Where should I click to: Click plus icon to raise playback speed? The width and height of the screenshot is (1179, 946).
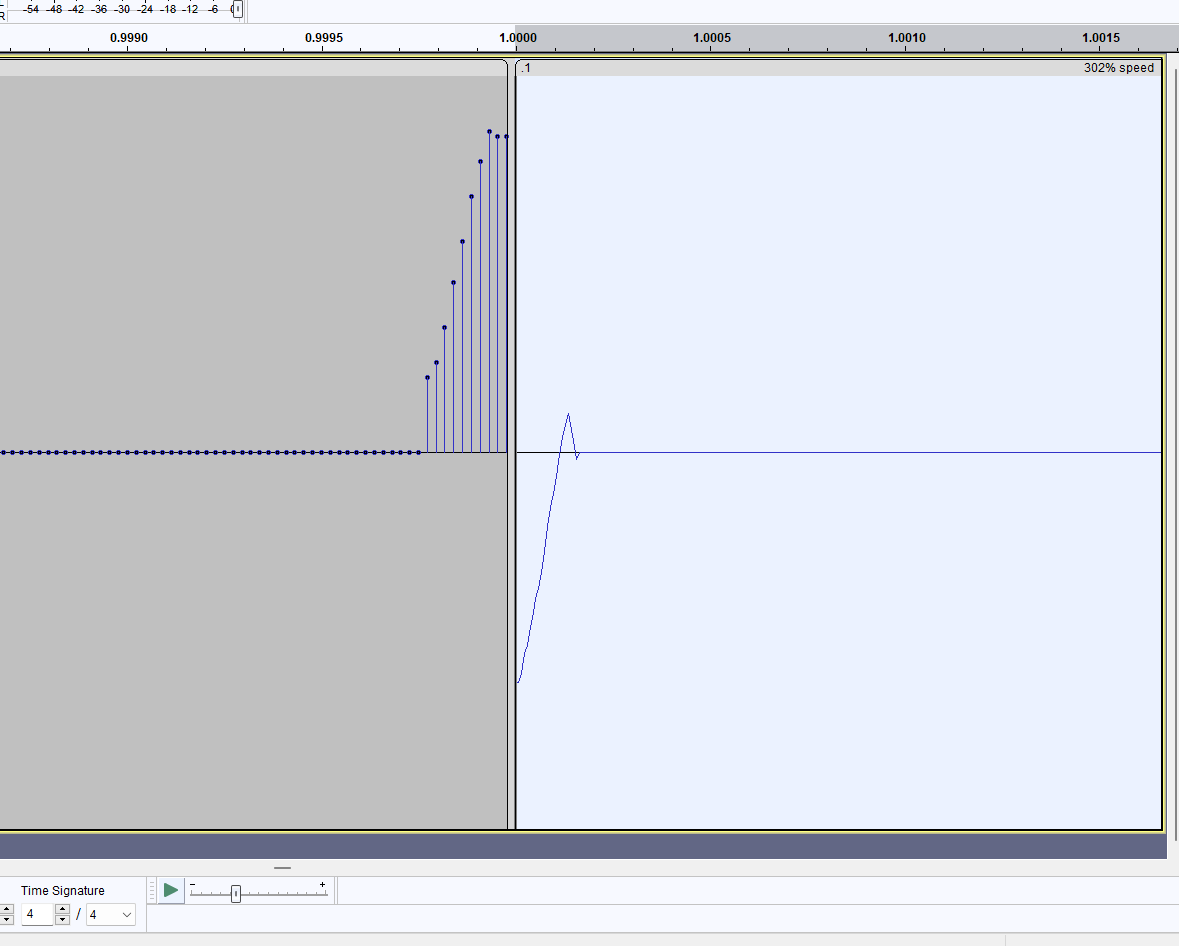pyautogui.click(x=322, y=884)
